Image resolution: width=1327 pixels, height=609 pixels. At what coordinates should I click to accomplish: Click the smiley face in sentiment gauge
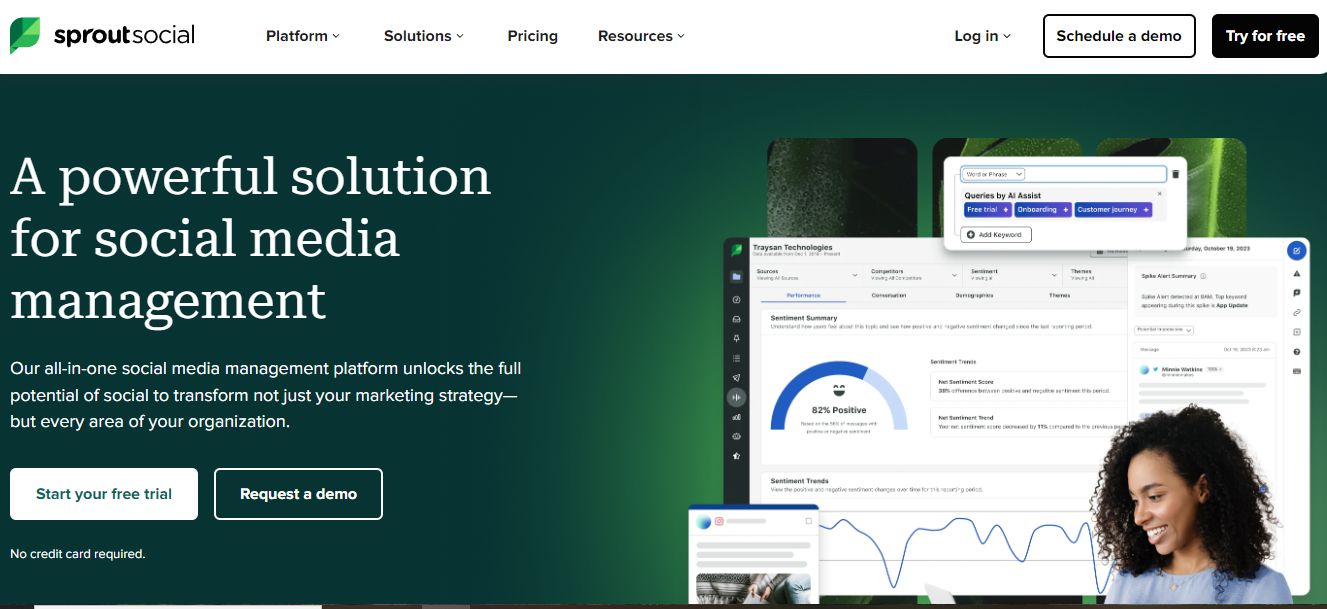838,391
